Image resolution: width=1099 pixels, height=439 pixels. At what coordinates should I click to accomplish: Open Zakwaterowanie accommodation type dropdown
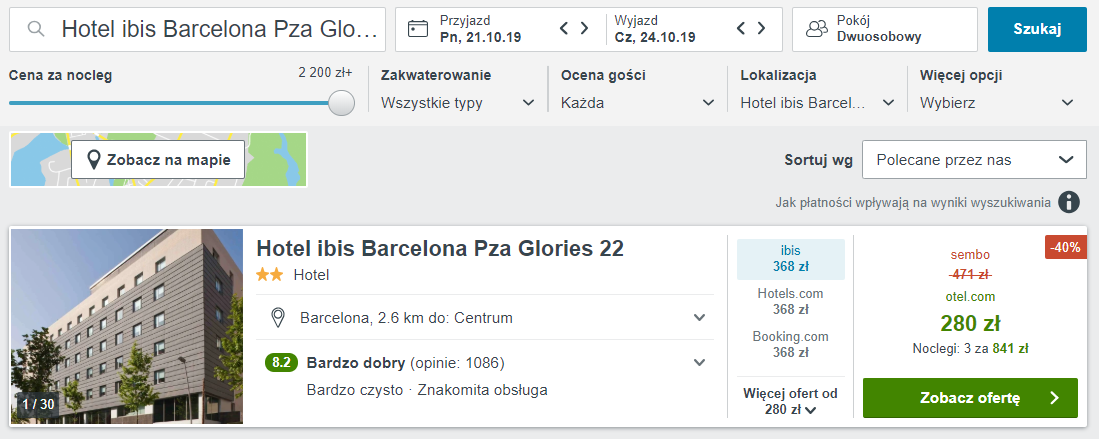[x=458, y=103]
